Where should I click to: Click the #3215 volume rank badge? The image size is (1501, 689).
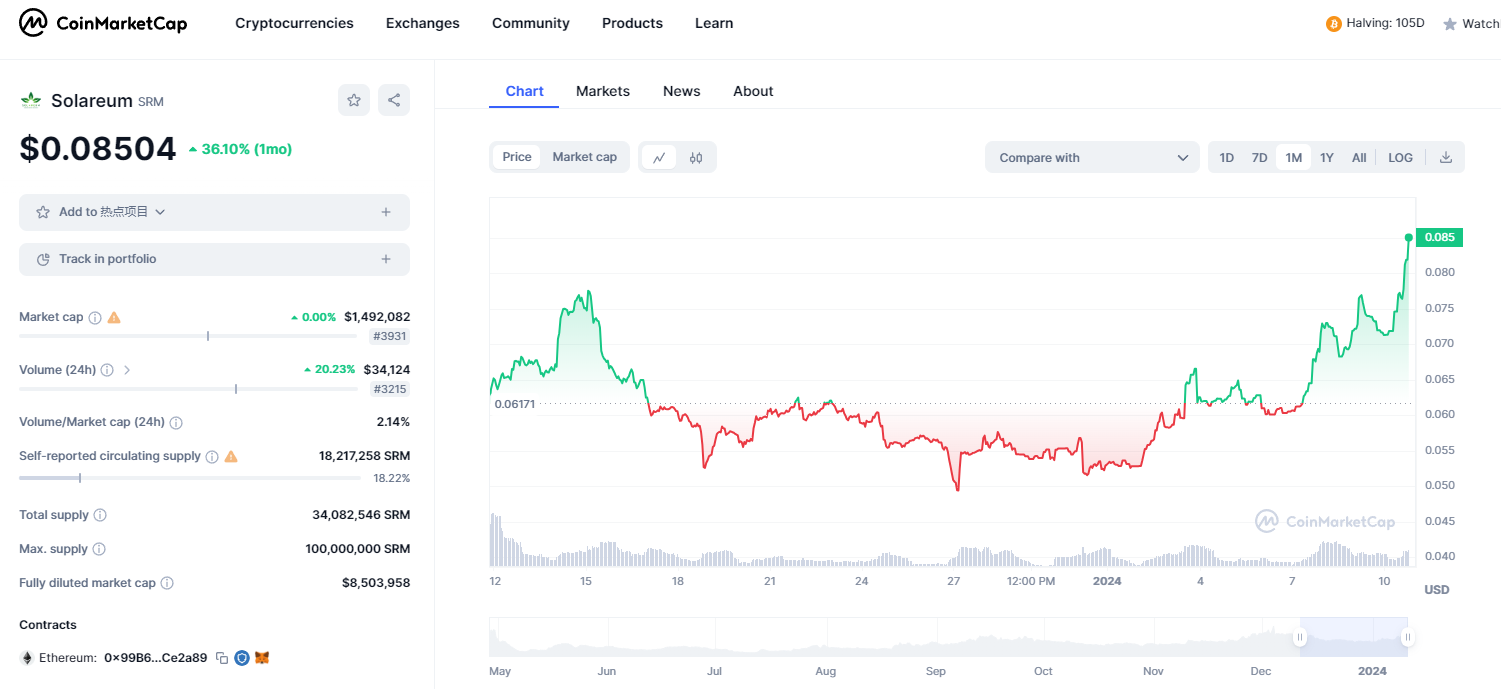(390, 389)
